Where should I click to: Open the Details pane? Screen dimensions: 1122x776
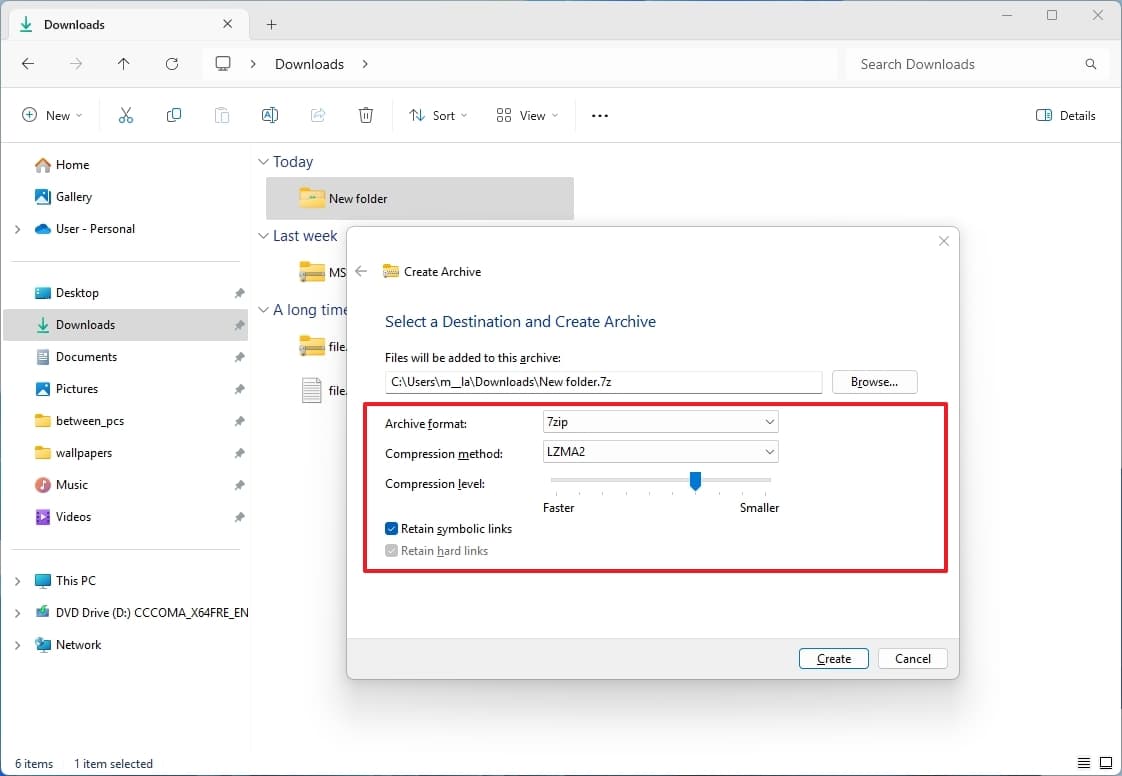point(1064,115)
